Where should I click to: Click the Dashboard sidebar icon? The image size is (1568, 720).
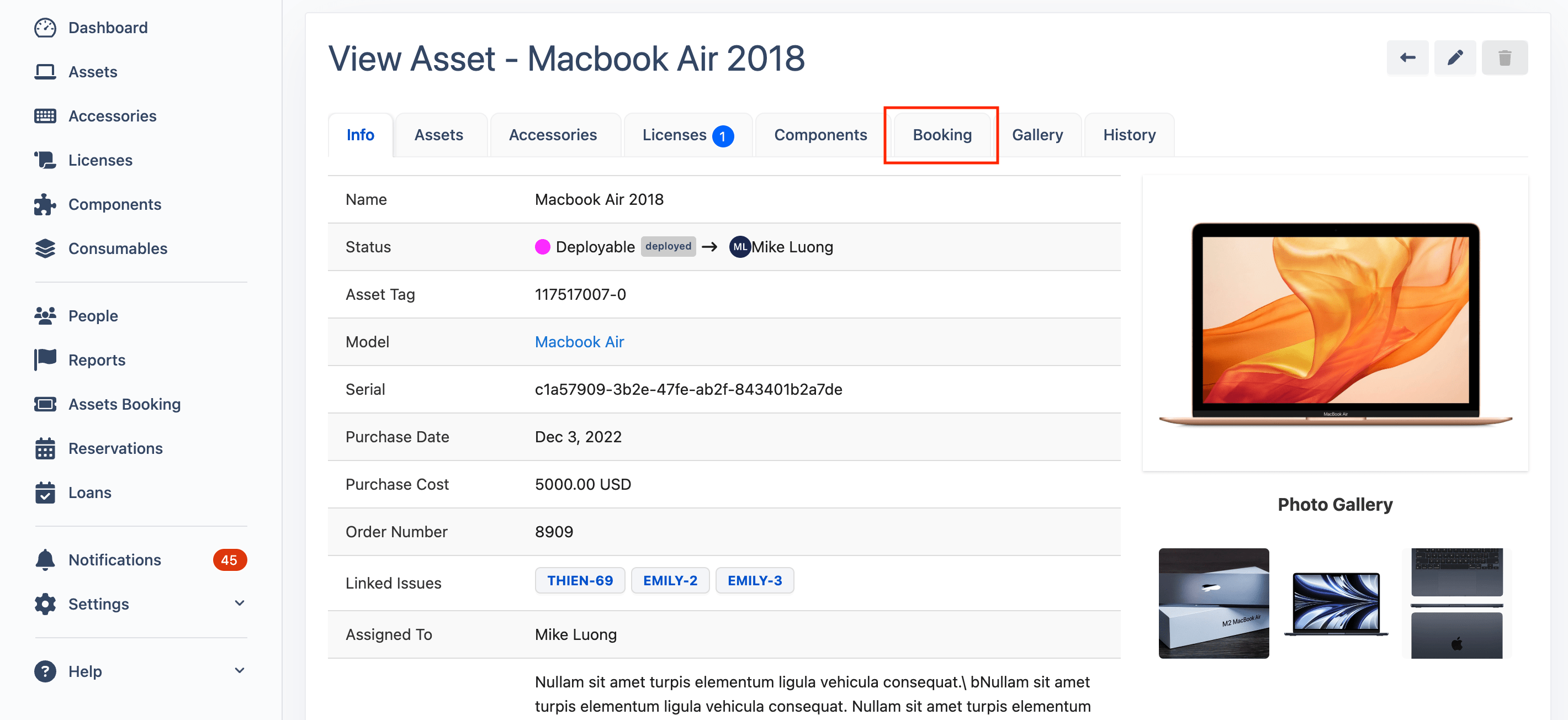pyautogui.click(x=46, y=27)
